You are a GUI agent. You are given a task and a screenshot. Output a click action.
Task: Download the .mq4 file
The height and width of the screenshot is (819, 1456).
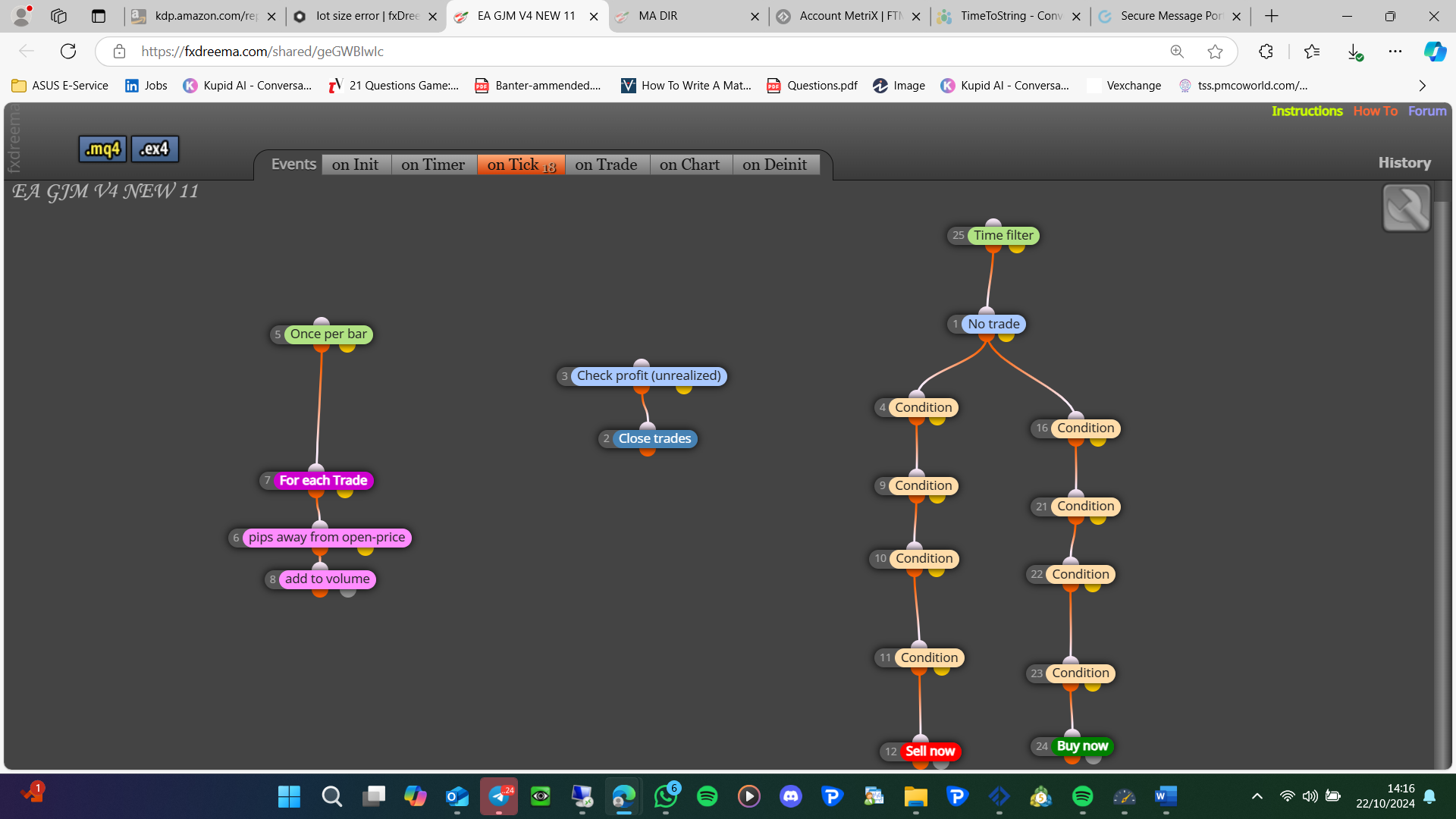[103, 149]
